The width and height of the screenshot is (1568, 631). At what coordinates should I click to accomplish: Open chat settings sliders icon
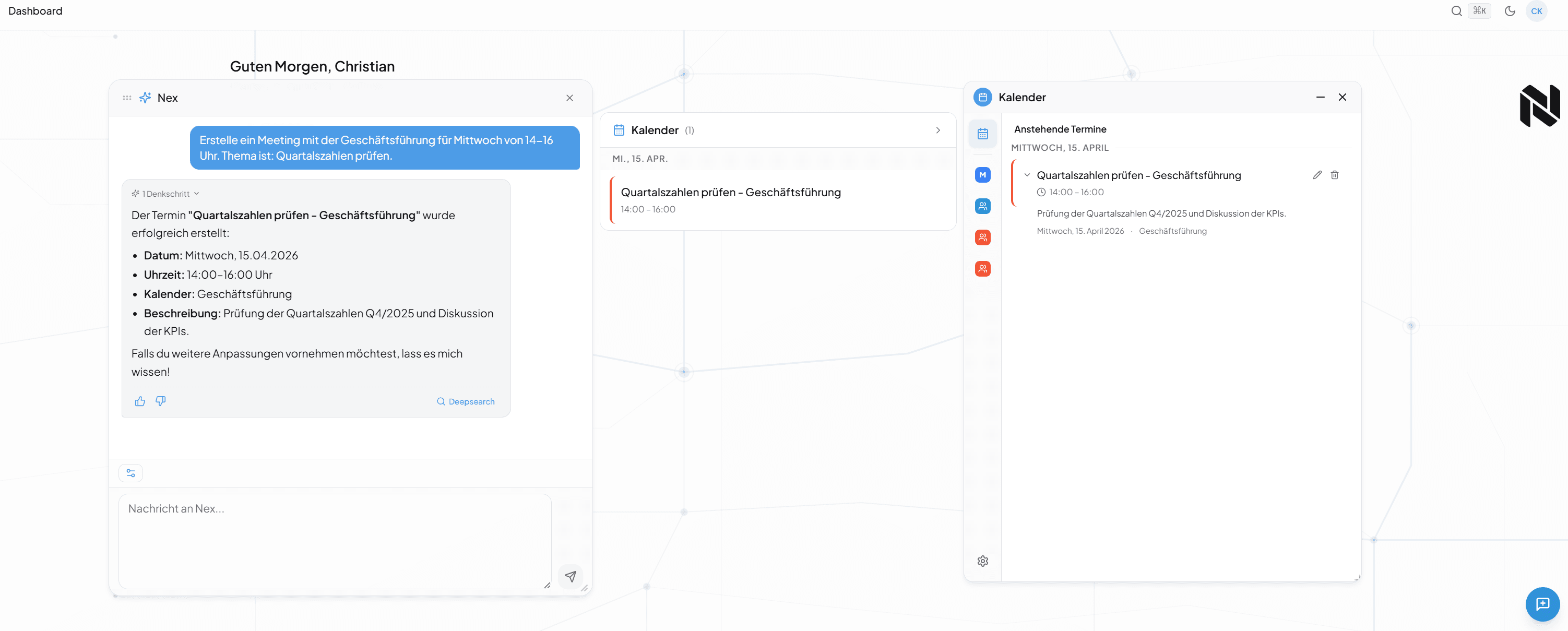tap(131, 473)
